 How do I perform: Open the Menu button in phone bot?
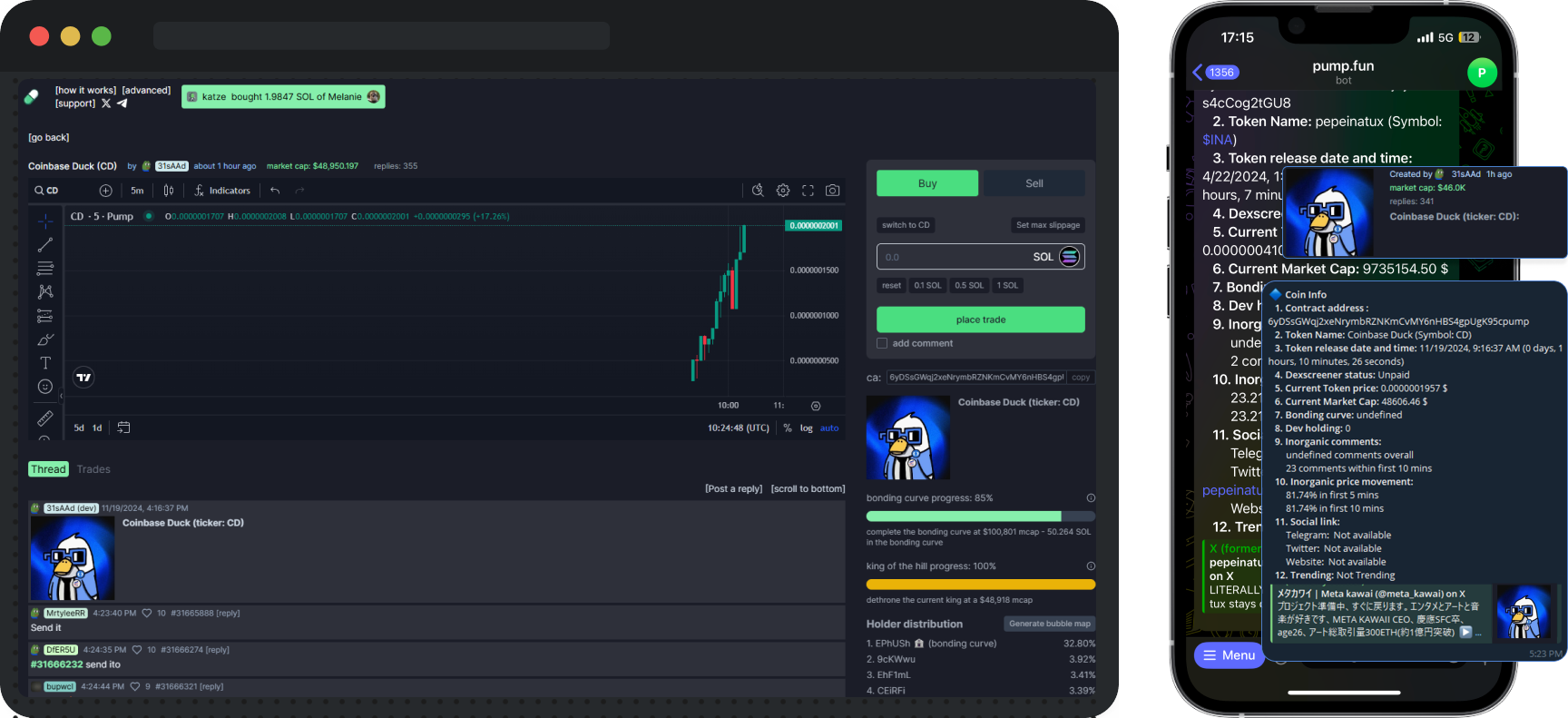1229,655
